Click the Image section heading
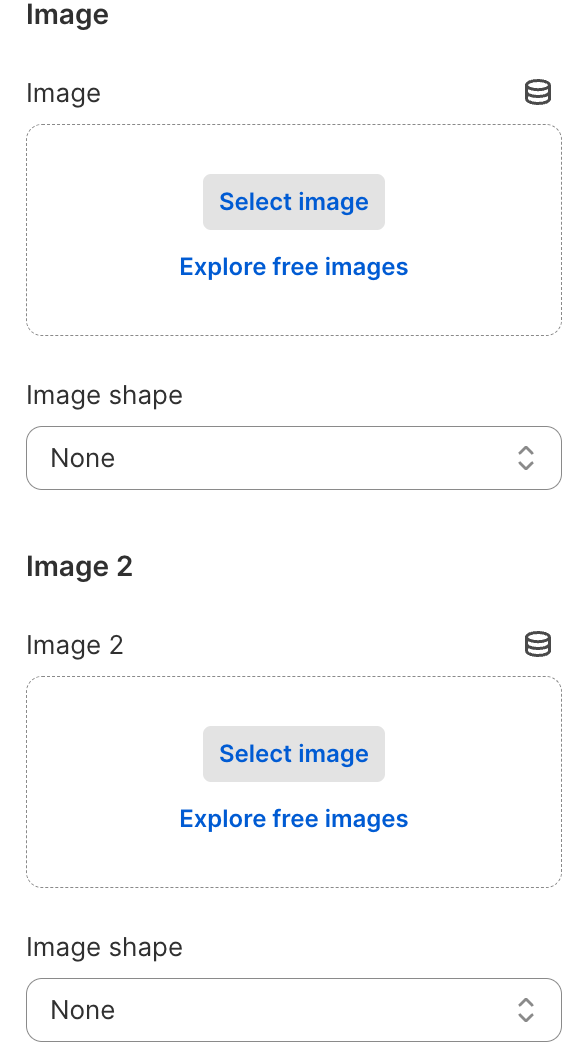 pos(67,15)
